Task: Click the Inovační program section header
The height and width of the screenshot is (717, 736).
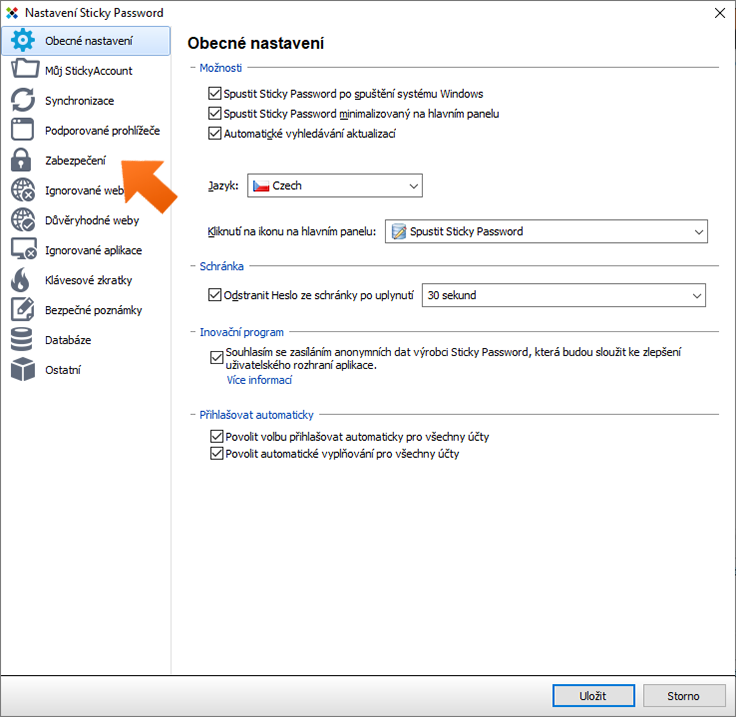Action: tap(242, 332)
